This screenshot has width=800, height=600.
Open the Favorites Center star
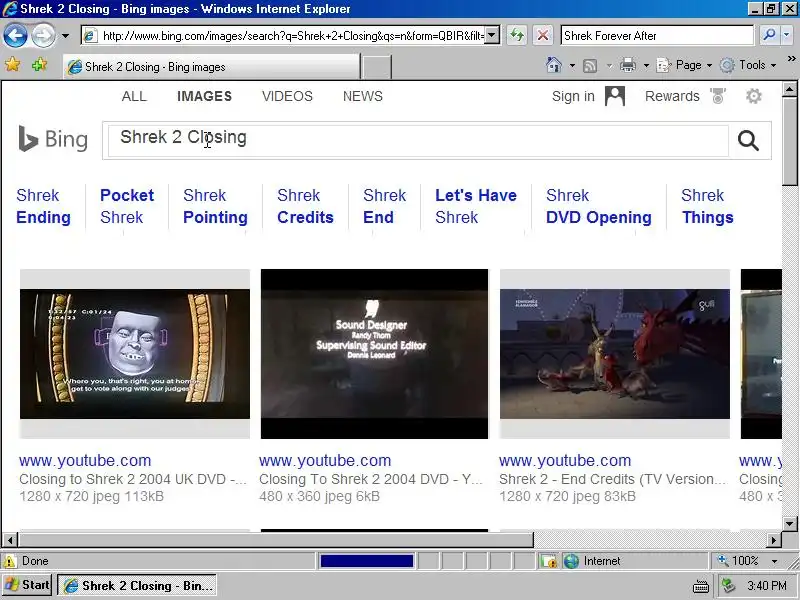coord(12,65)
